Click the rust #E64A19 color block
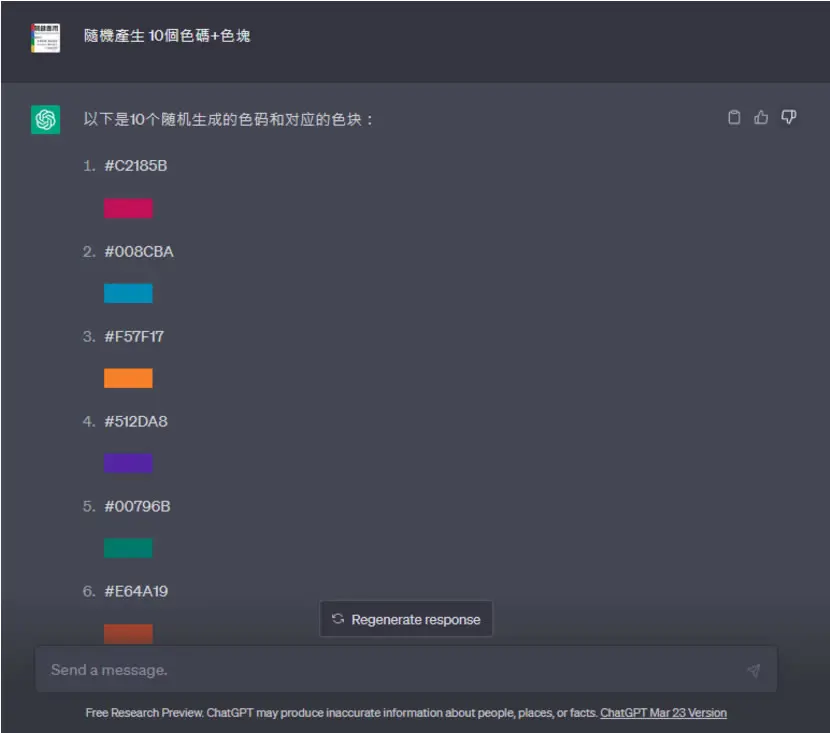The height and width of the screenshot is (733, 830). click(128, 634)
